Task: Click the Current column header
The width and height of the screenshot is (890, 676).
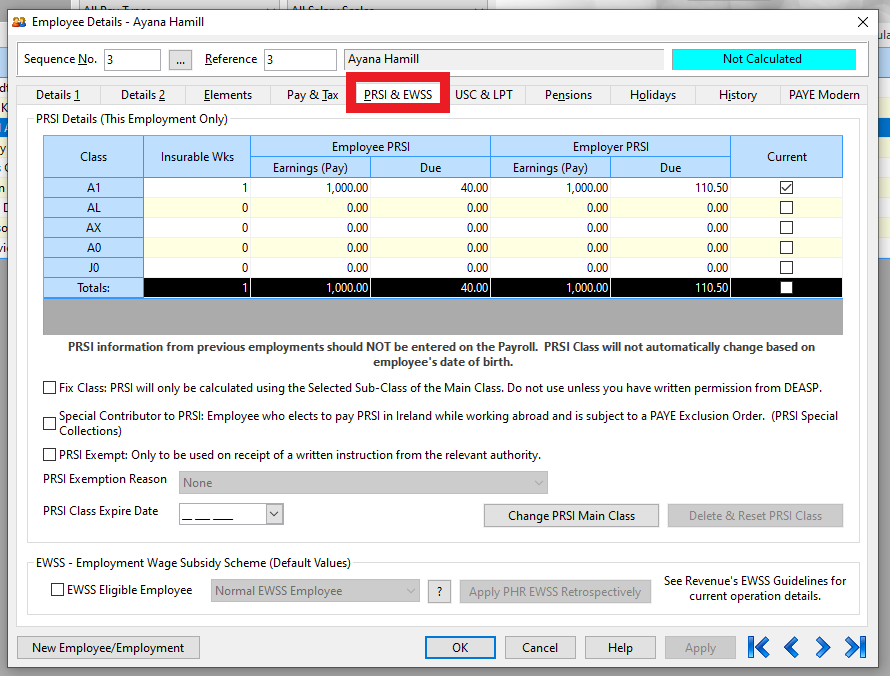Action: pos(786,157)
